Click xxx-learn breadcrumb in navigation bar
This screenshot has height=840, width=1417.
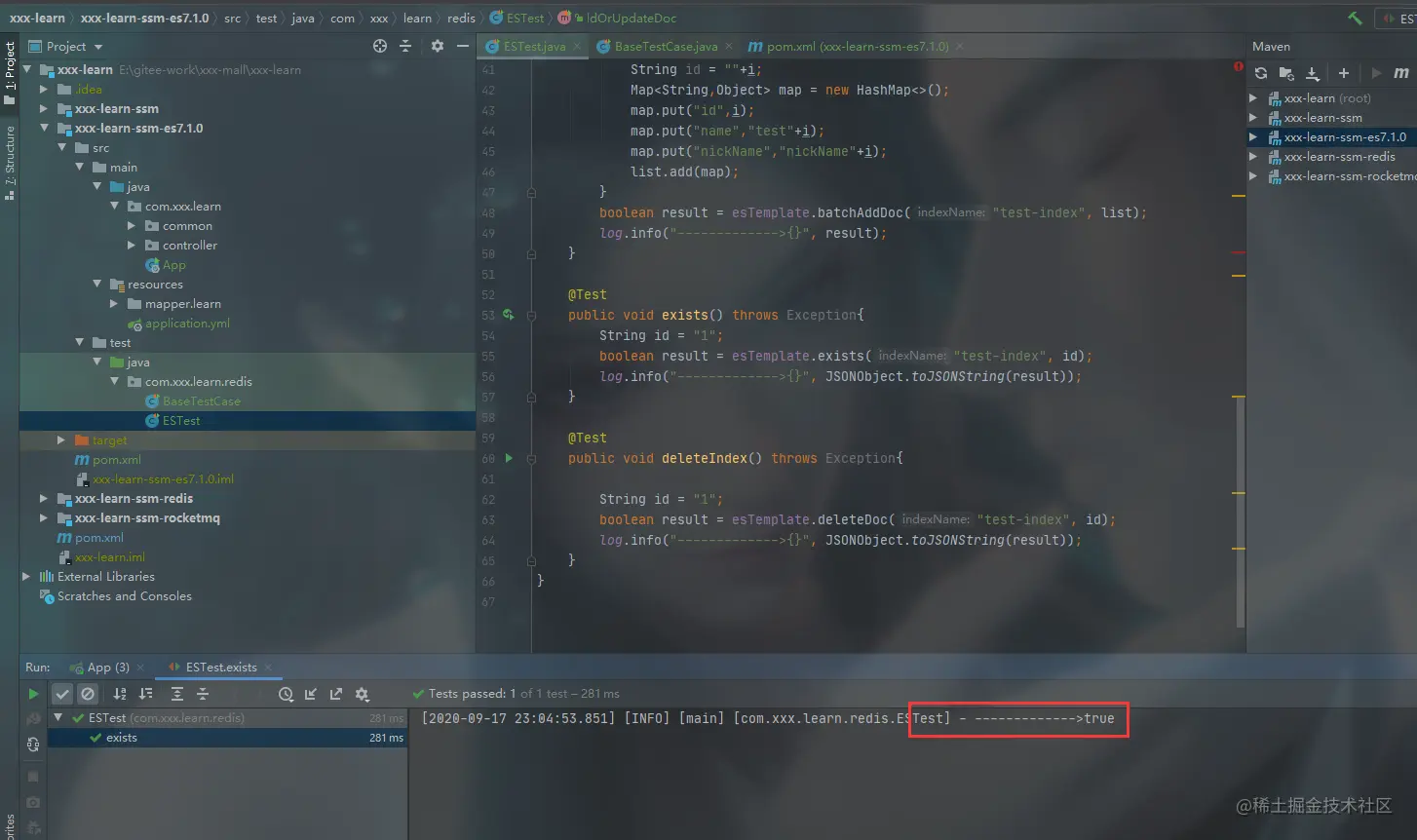37,18
